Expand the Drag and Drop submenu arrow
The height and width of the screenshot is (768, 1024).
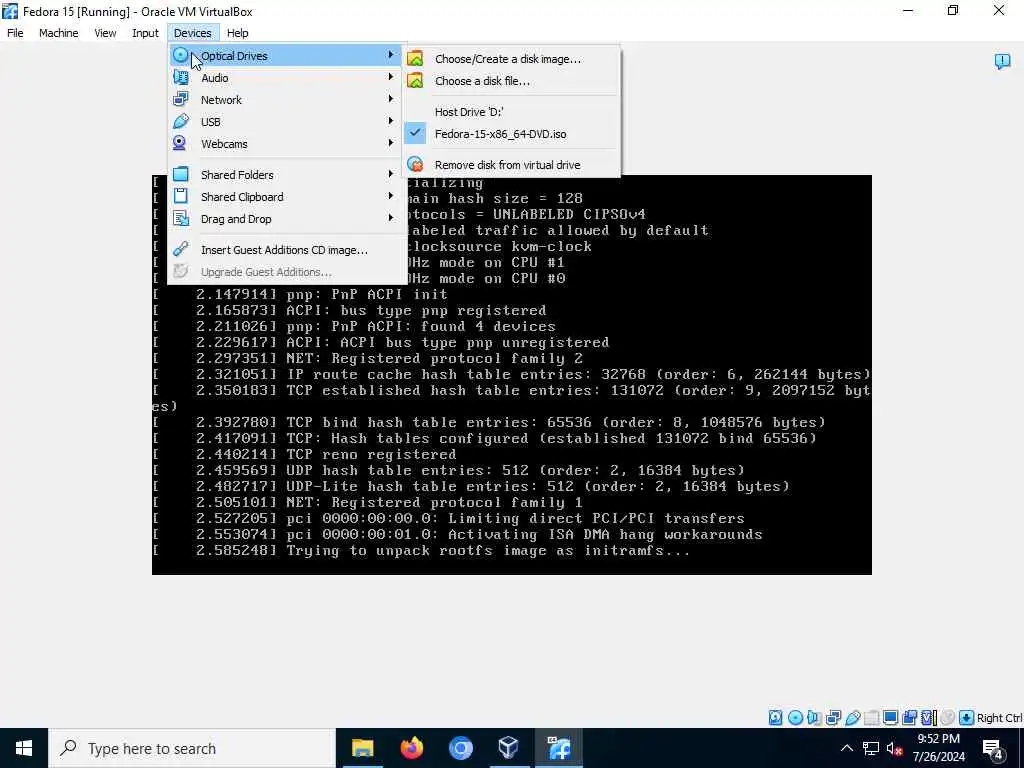coord(391,217)
